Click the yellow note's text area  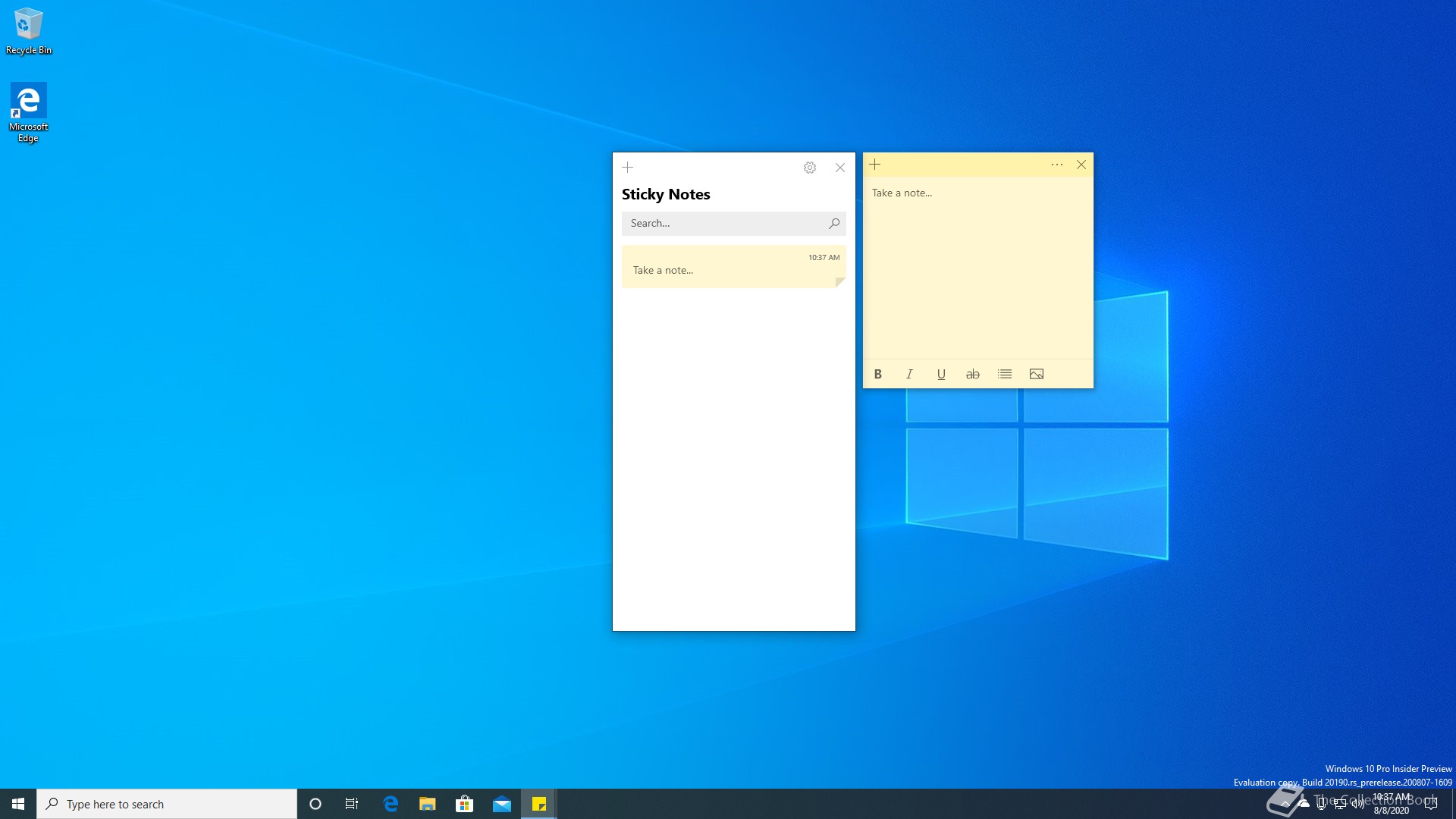click(977, 265)
